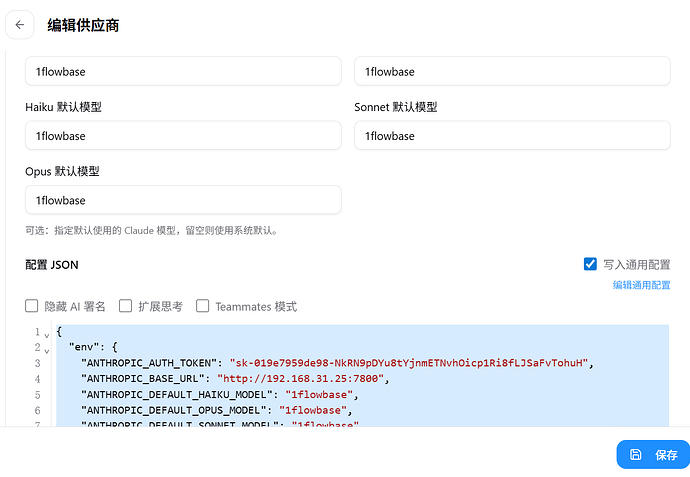Click line number 5 in JSON gutter
This screenshot has height=477, width=690.
[x=38, y=395]
